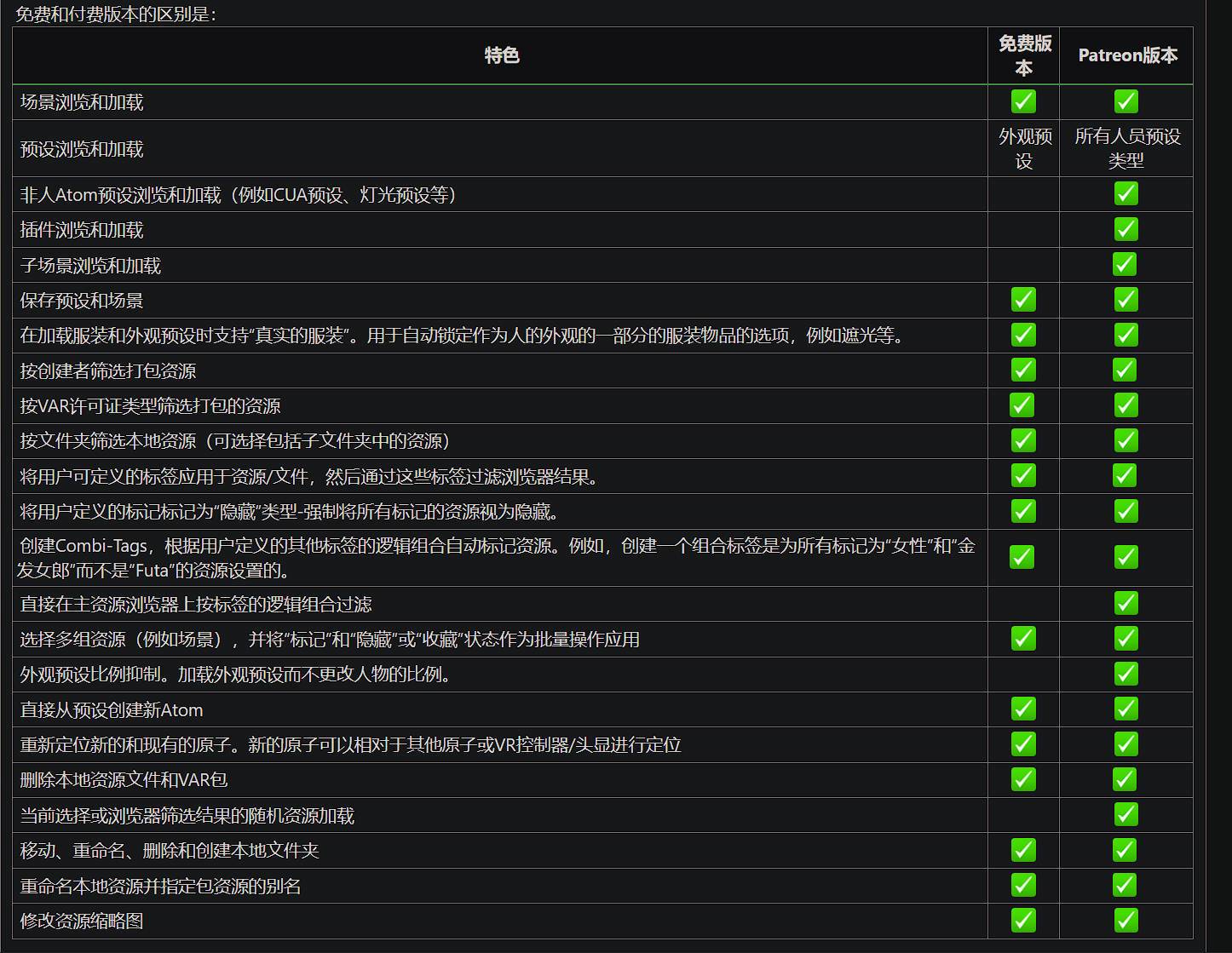
Task: Click the free version checkmark for 按VAR许可证类型筛选打包的资源
Action: coord(1022,405)
